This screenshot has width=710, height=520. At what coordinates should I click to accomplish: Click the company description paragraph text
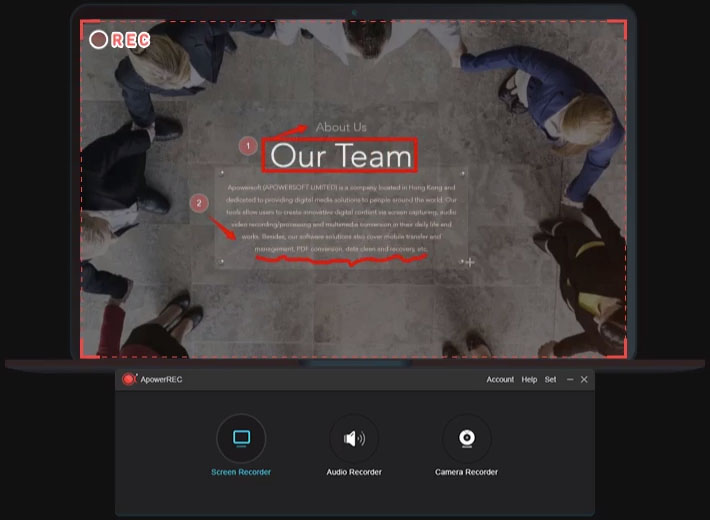pyautogui.click(x=341, y=217)
